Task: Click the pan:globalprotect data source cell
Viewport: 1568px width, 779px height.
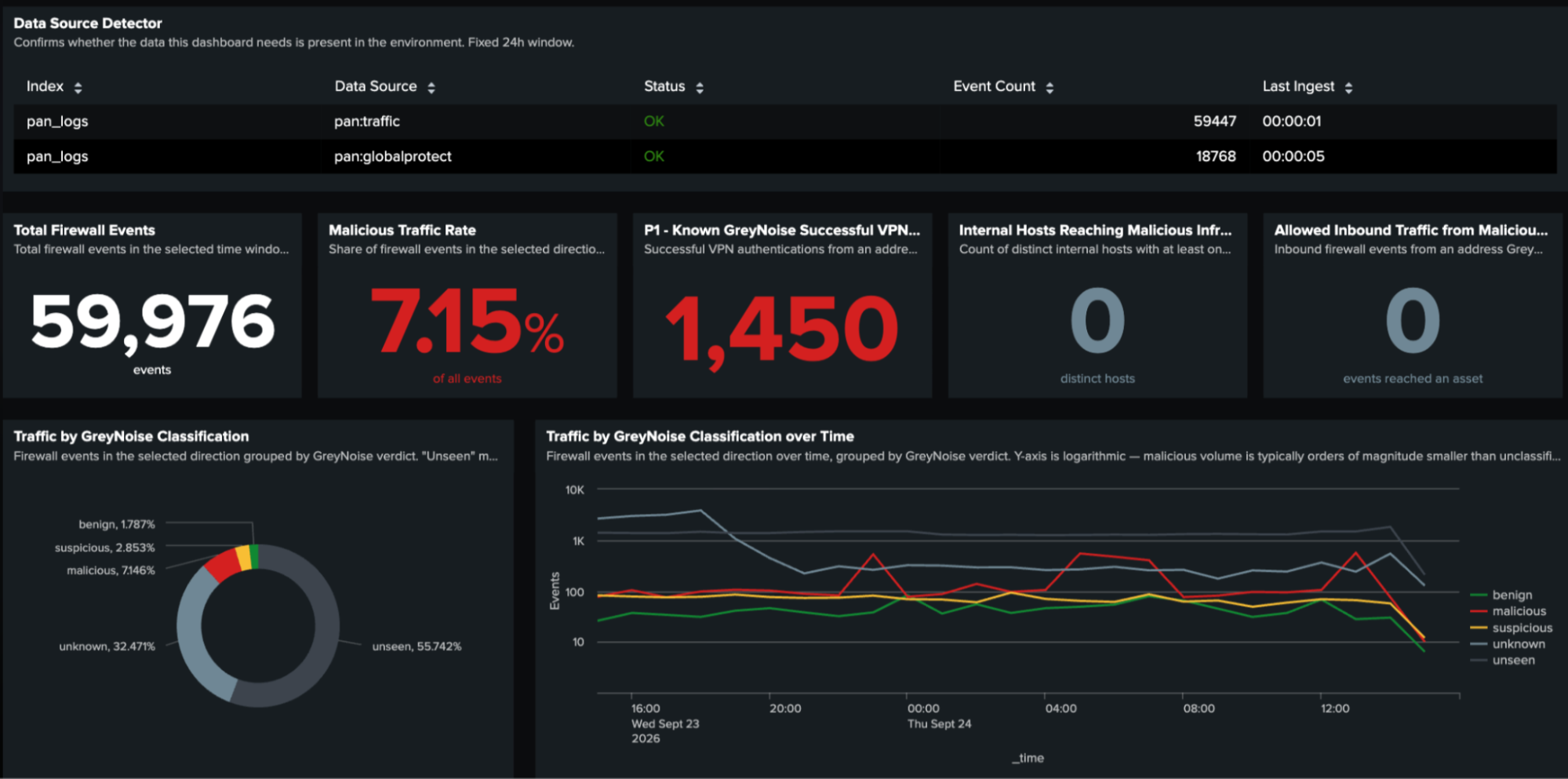Action: pyautogui.click(x=393, y=157)
